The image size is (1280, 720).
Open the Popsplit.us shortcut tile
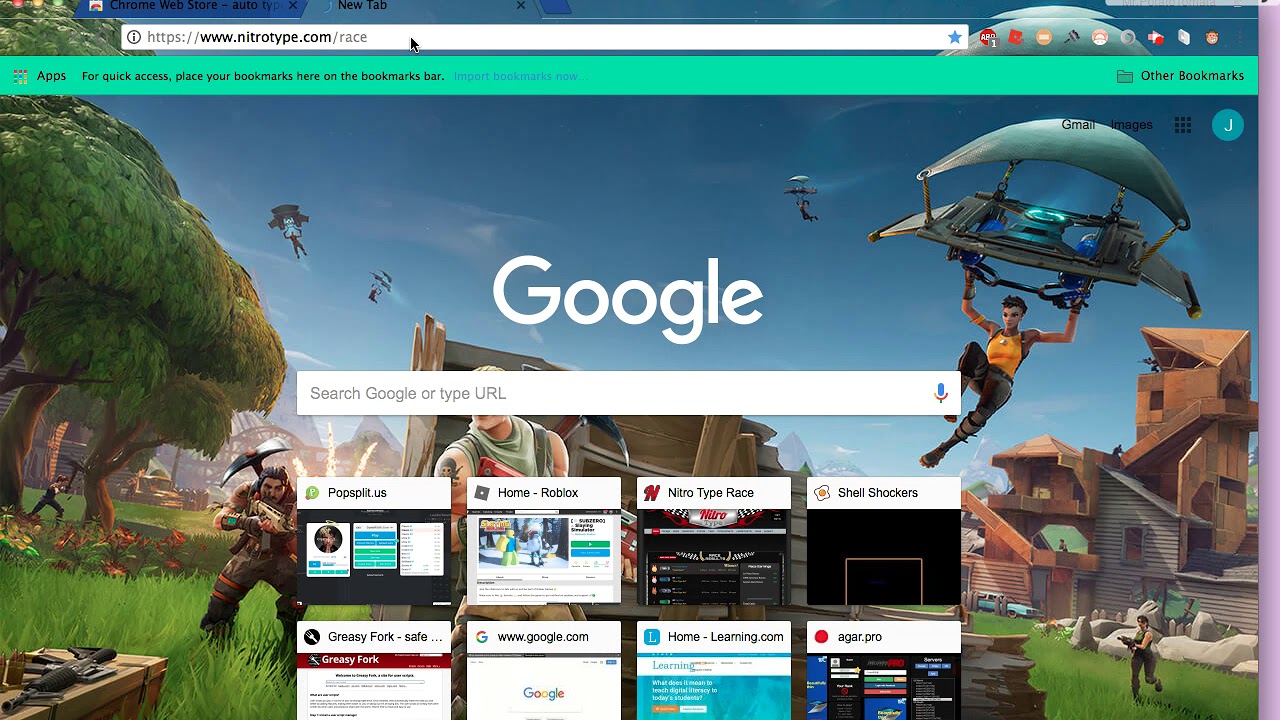pos(374,541)
